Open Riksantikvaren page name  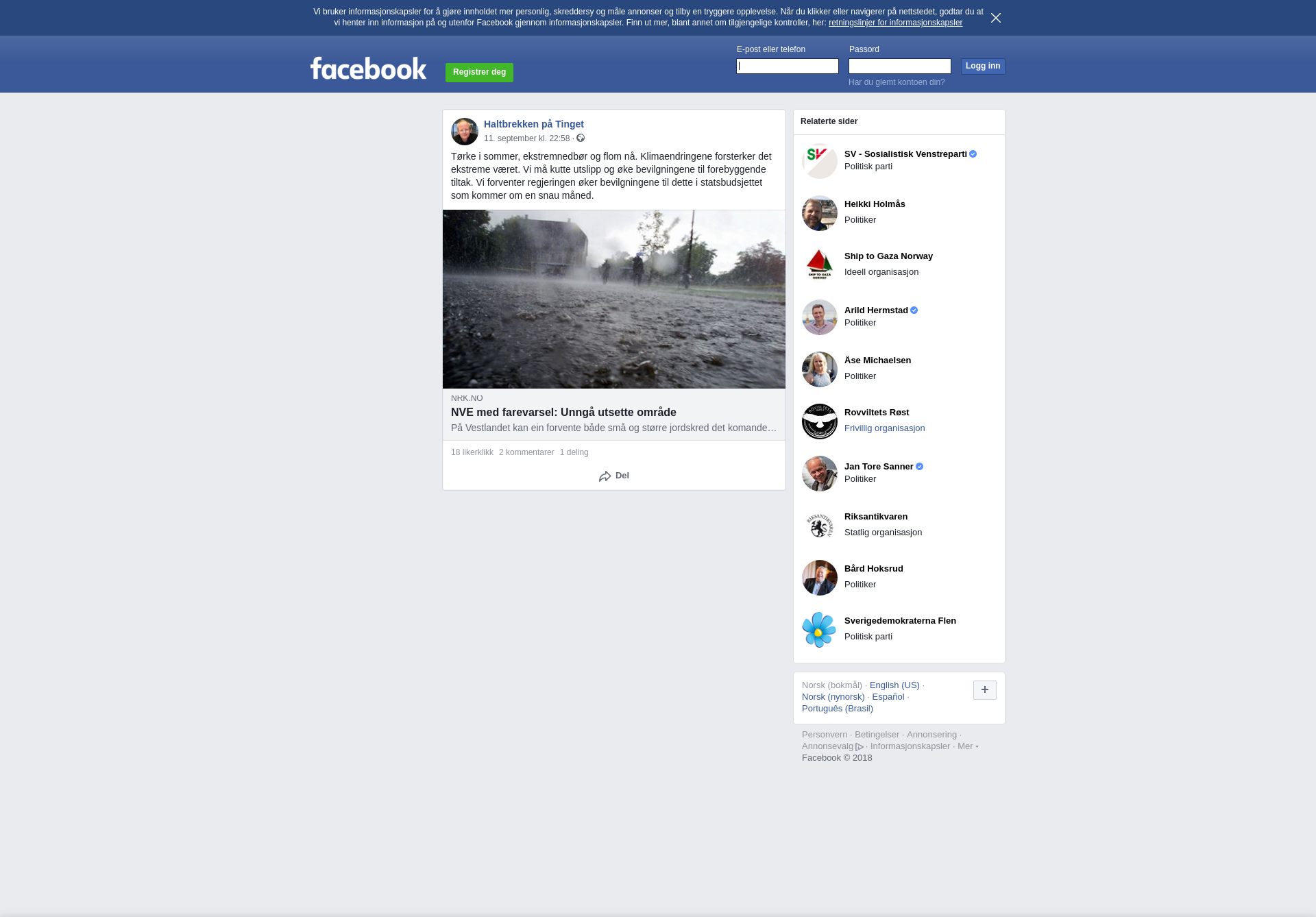pyautogui.click(x=876, y=517)
